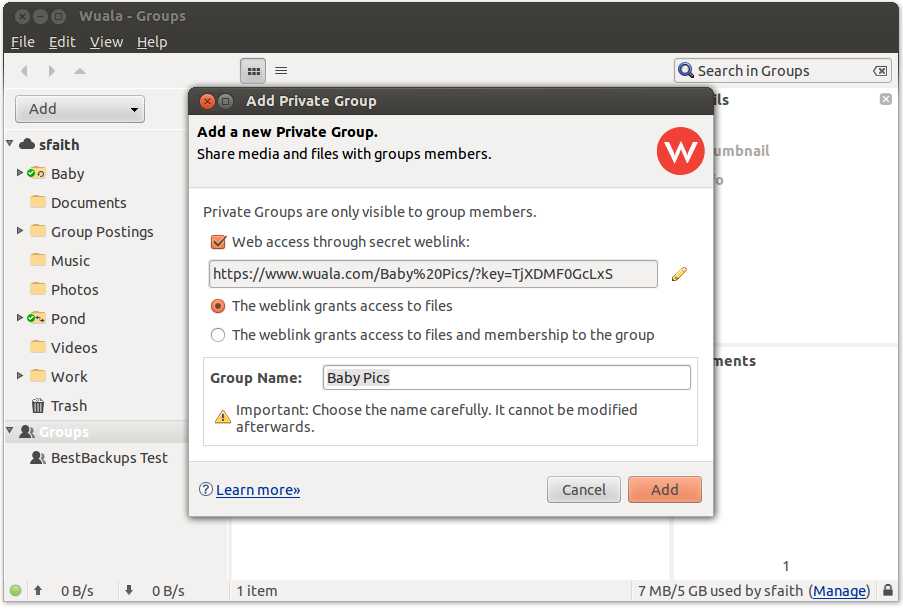Open the Help menu
The height and width of the screenshot is (609, 903).
[152, 42]
